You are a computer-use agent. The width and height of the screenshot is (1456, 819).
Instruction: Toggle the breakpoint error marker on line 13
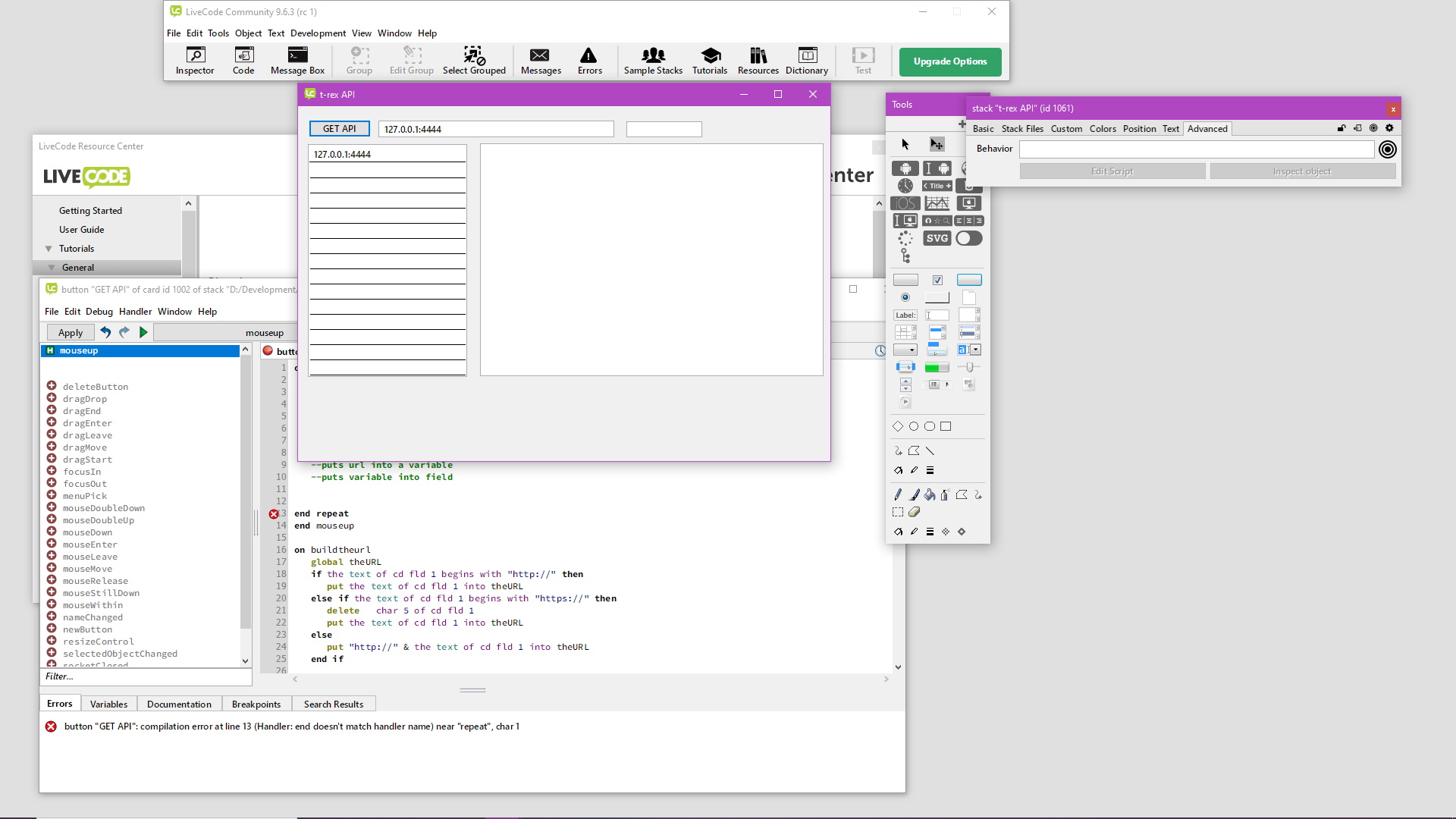274,514
